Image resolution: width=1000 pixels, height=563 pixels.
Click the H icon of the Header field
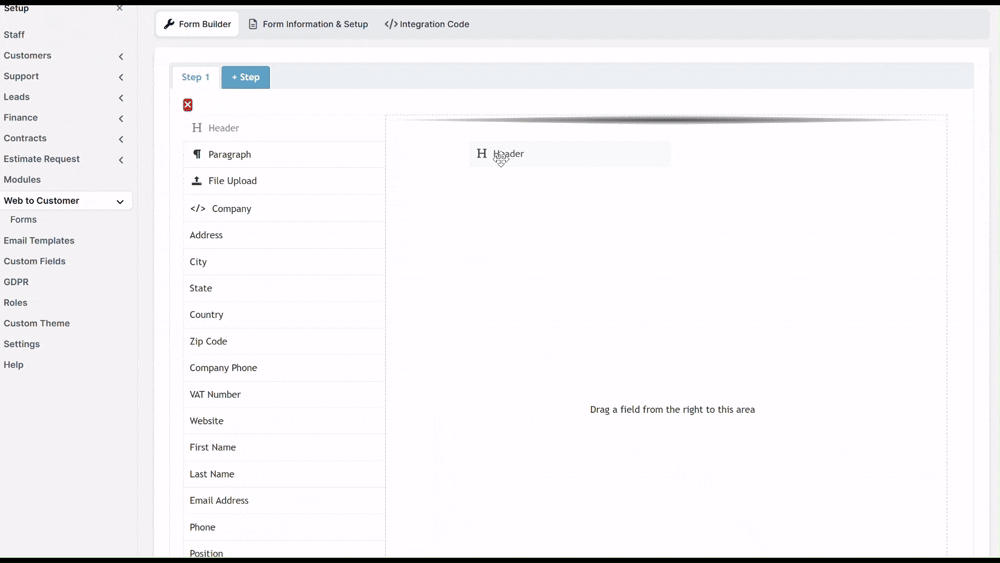pyautogui.click(x=196, y=128)
